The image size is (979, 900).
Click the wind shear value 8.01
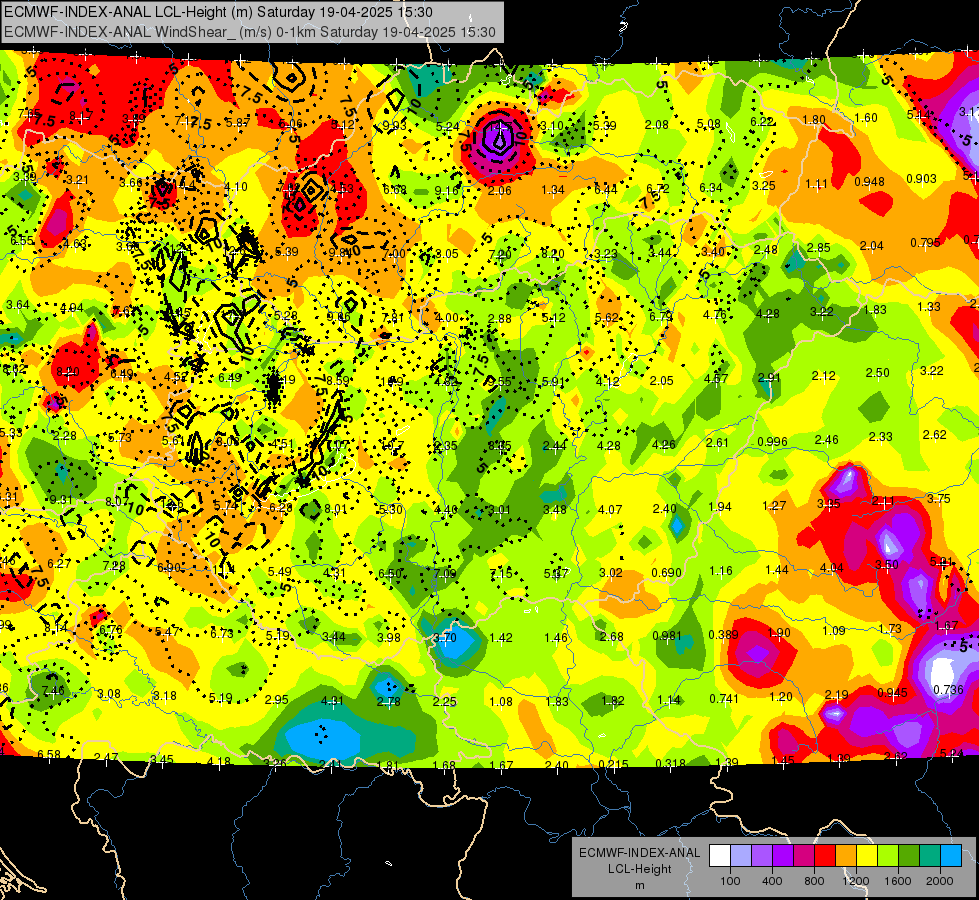335,509
